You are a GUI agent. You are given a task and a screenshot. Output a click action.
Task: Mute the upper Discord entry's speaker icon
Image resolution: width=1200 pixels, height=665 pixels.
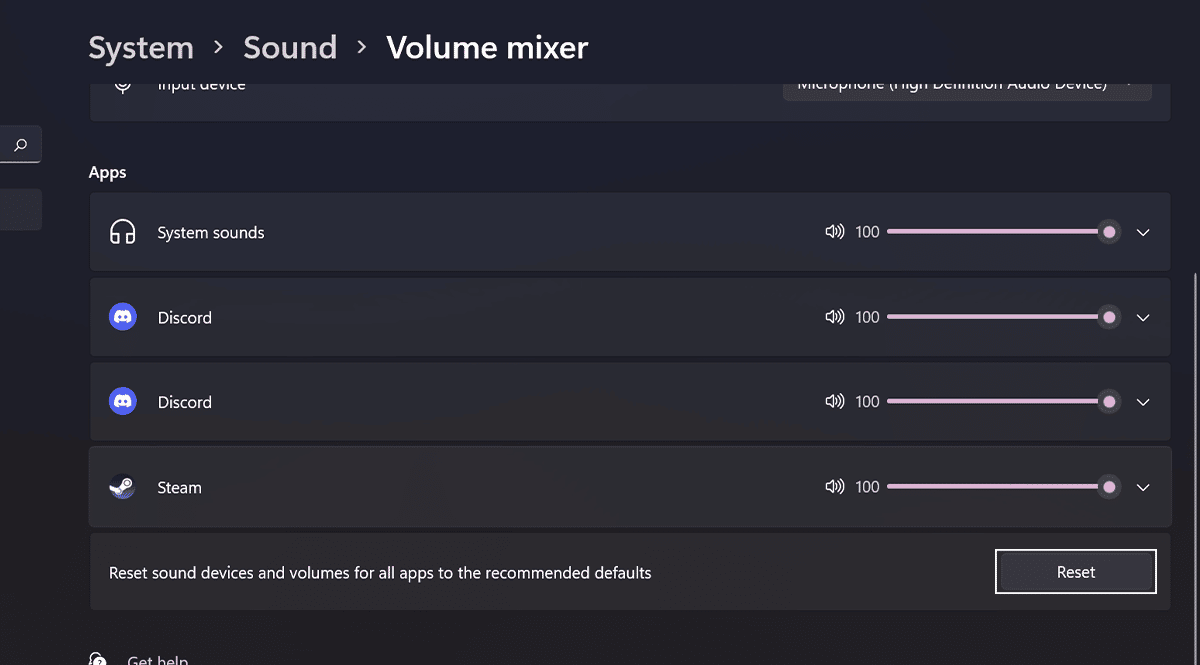[x=834, y=317]
